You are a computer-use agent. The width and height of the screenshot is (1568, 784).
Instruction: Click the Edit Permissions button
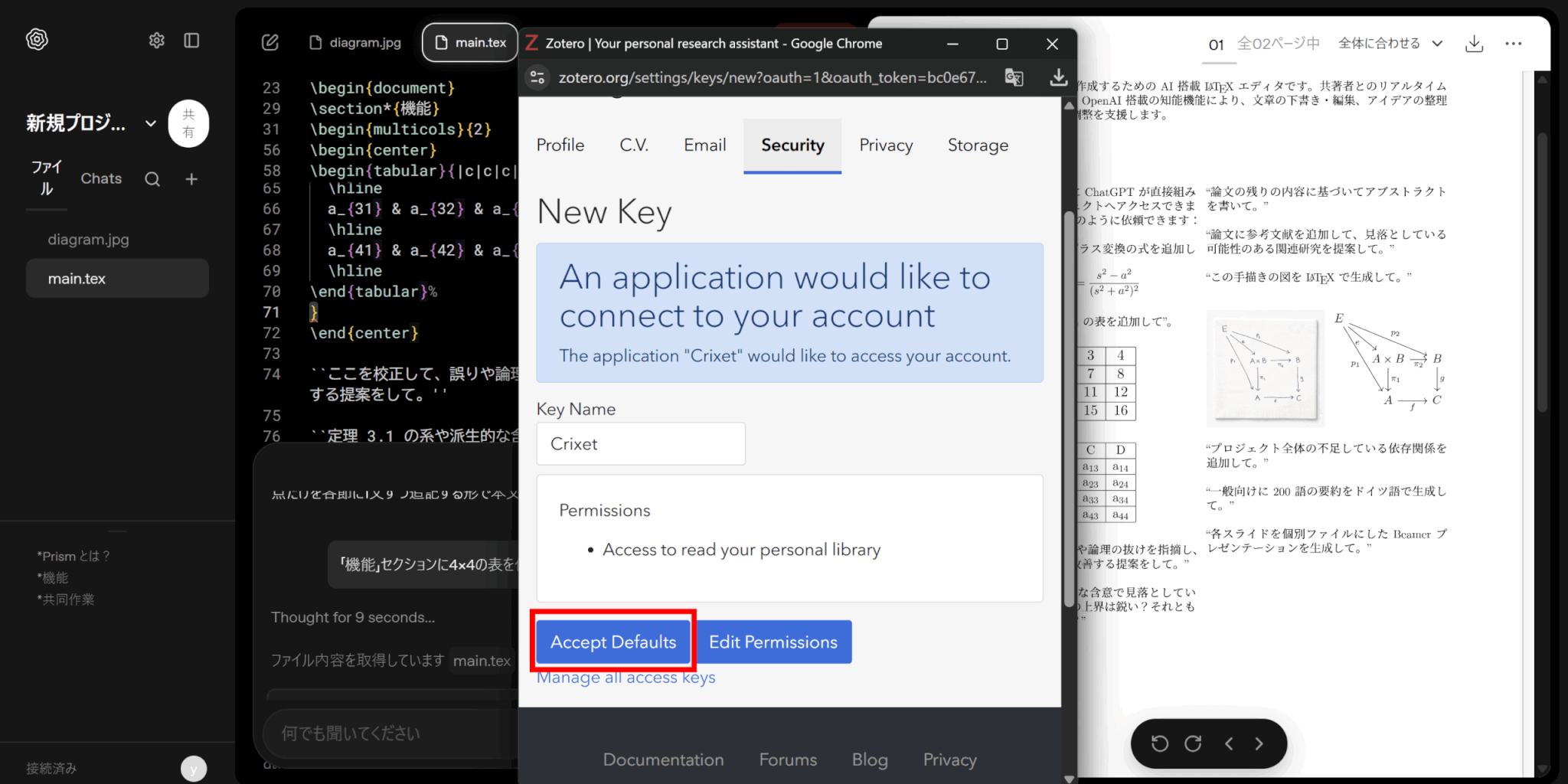[773, 642]
